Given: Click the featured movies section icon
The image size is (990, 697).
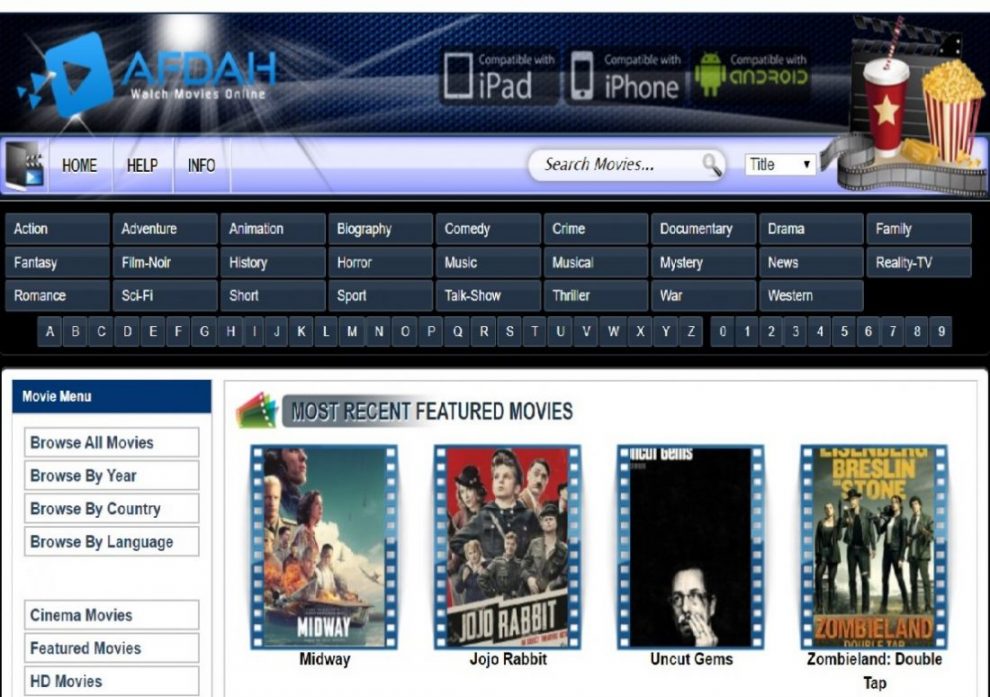Looking at the screenshot, I should coord(257,410).
